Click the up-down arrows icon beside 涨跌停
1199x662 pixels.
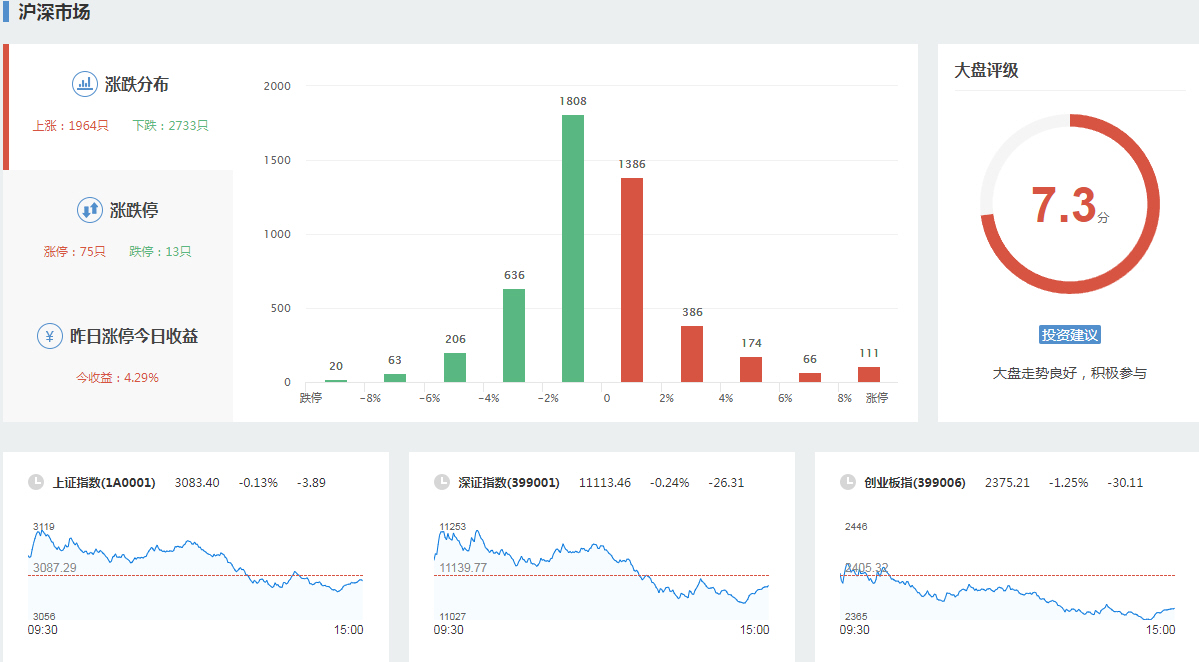click(x=90, y=210)
